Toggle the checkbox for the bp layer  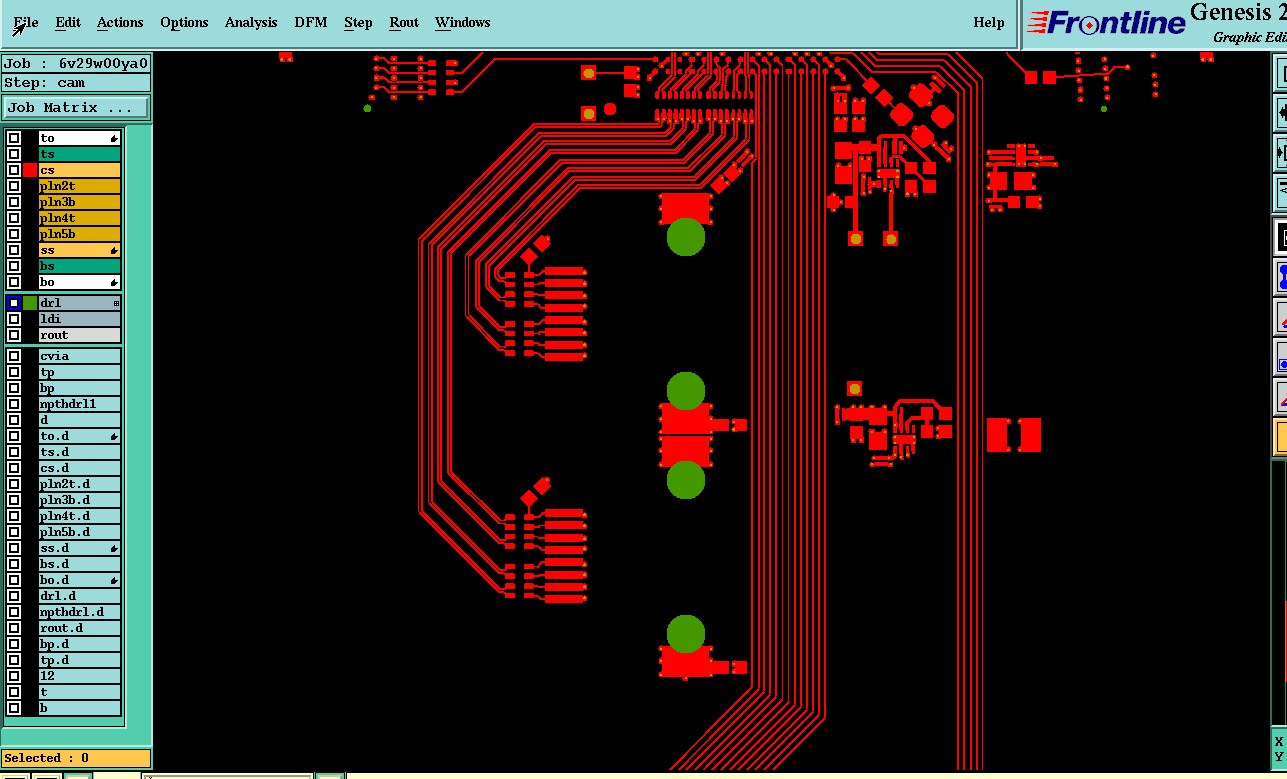pyautogui.click(x=14, y=388)
